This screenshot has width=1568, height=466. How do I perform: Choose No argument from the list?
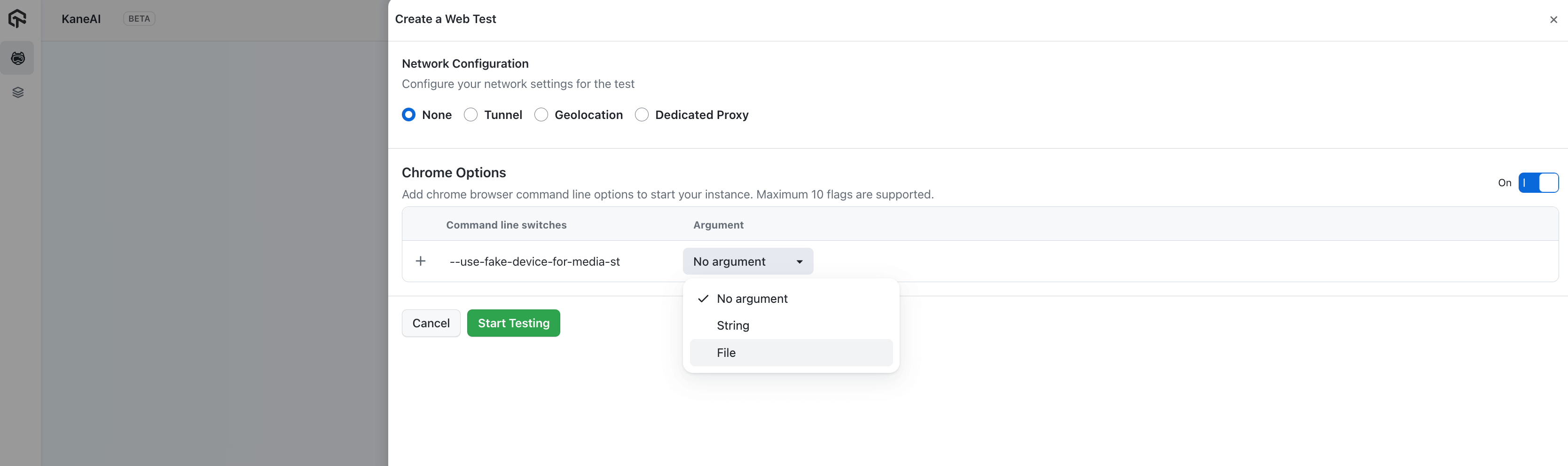coord(752,299)
